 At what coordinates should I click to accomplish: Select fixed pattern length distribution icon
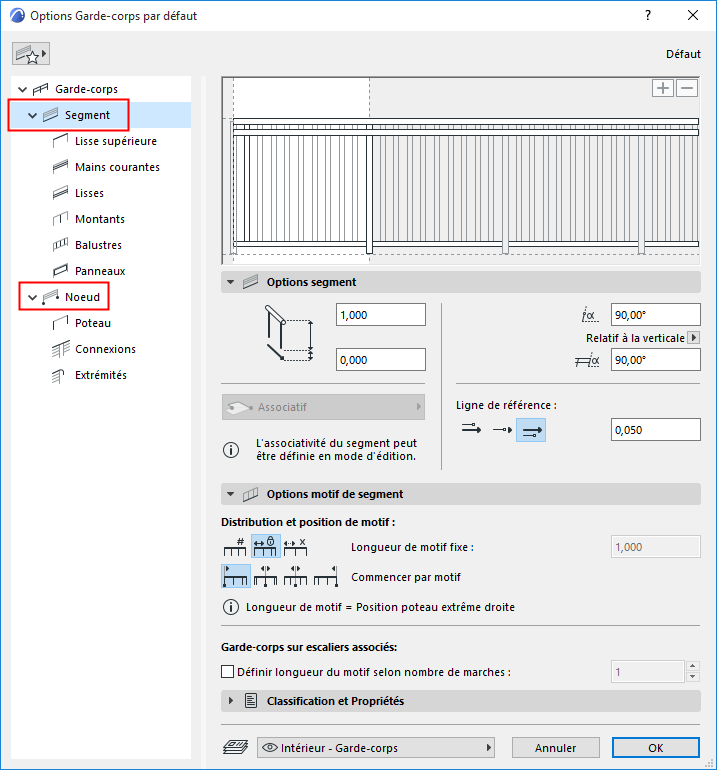[266, 547]
